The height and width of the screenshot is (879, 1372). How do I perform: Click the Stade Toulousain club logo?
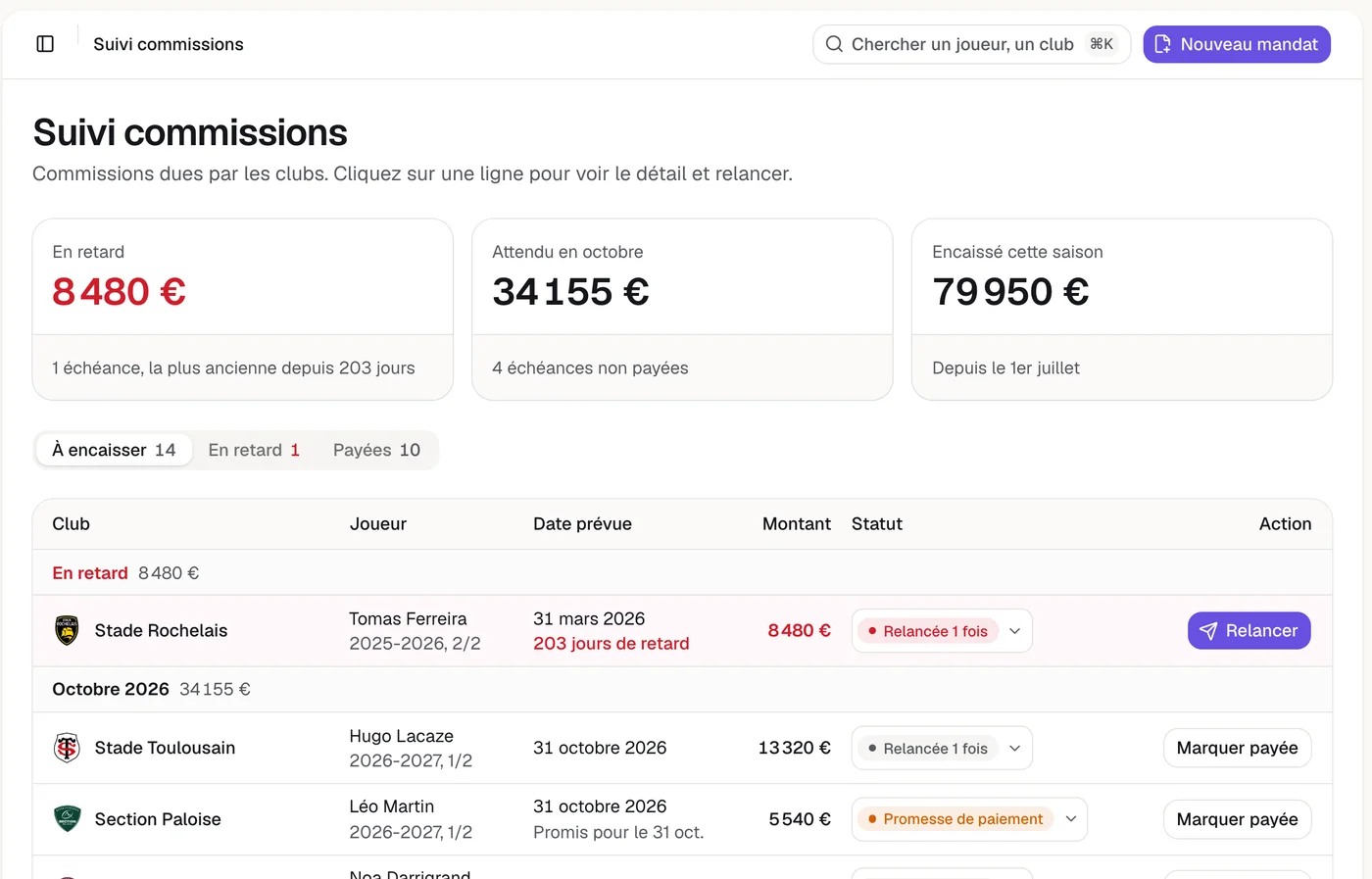click(x=67, y=748)
